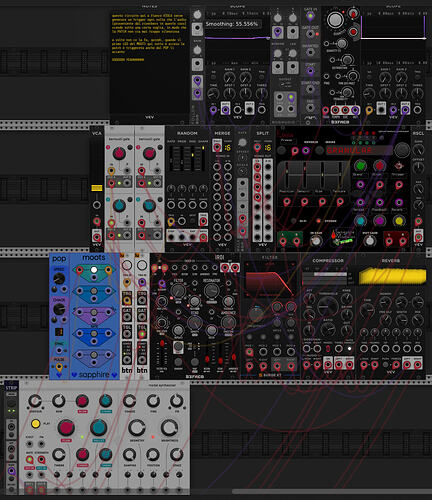Click the channel count display on the SPLIT module
This screenshot has width=432, height=500.
point(268,147)
